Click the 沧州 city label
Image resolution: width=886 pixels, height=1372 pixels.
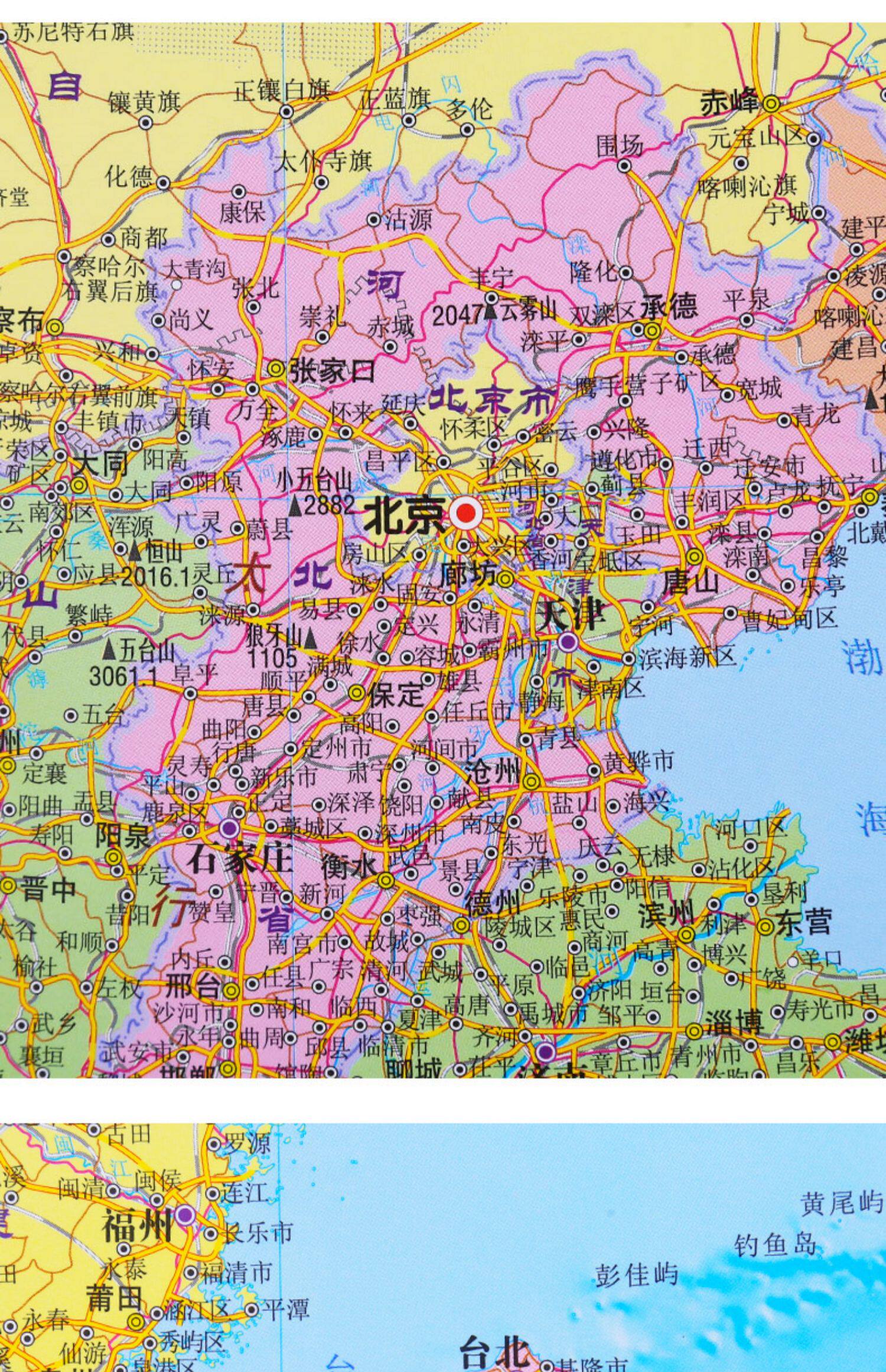[494, 771]
